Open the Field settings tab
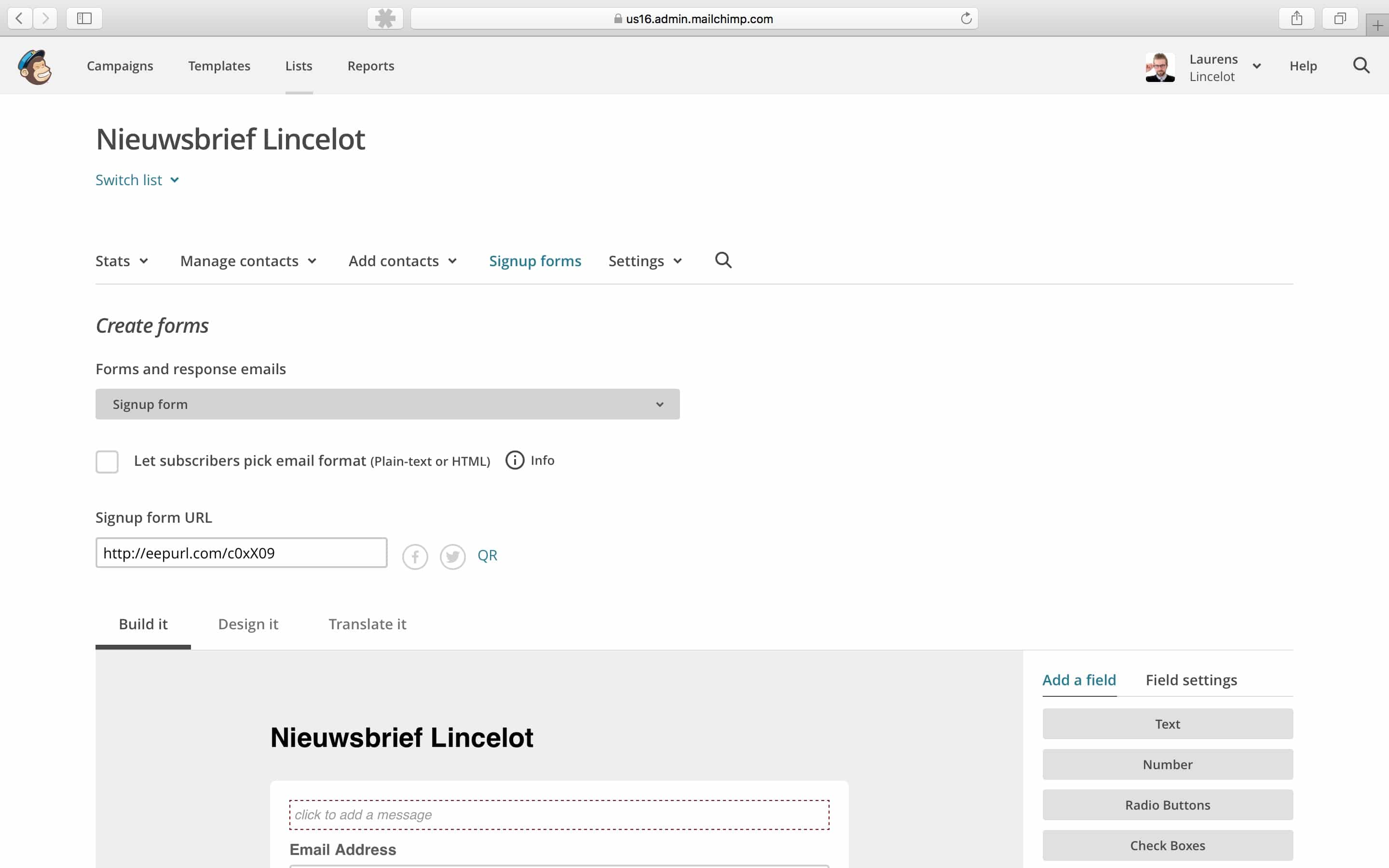1389x868 pixels. [1191, 680]
